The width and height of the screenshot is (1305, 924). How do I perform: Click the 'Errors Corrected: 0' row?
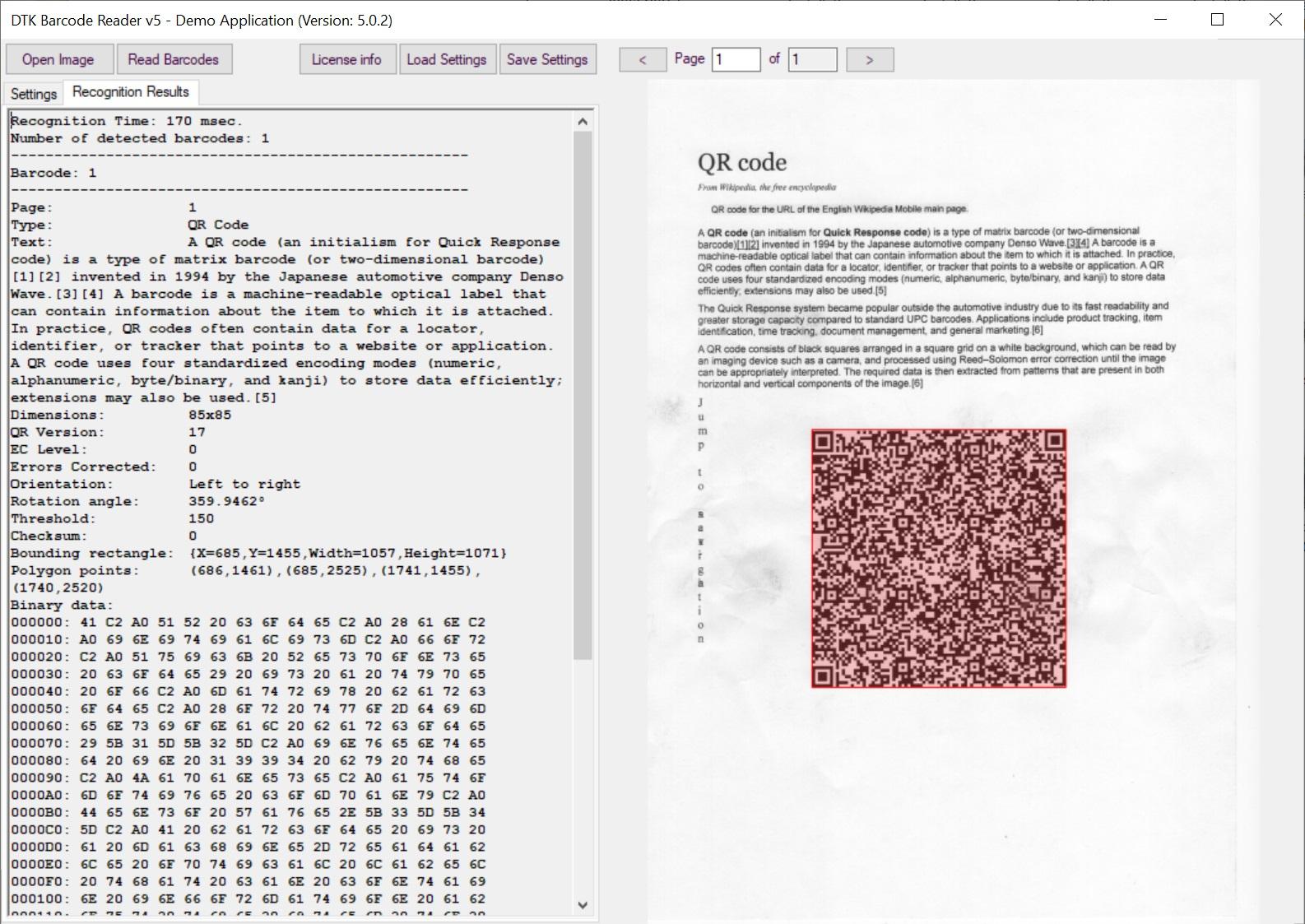(x=104, y=467)
